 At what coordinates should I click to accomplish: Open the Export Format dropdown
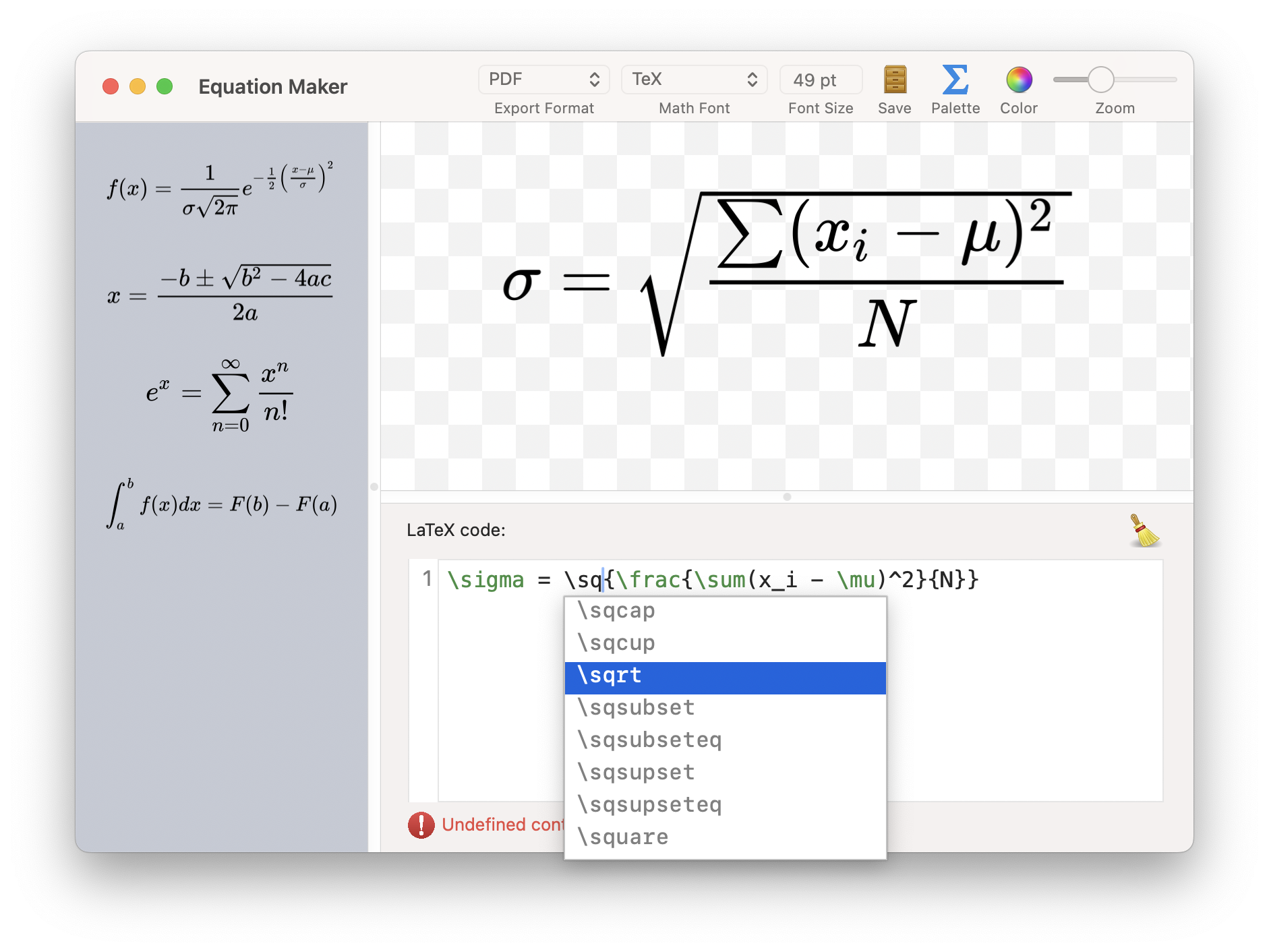point(543,80)
